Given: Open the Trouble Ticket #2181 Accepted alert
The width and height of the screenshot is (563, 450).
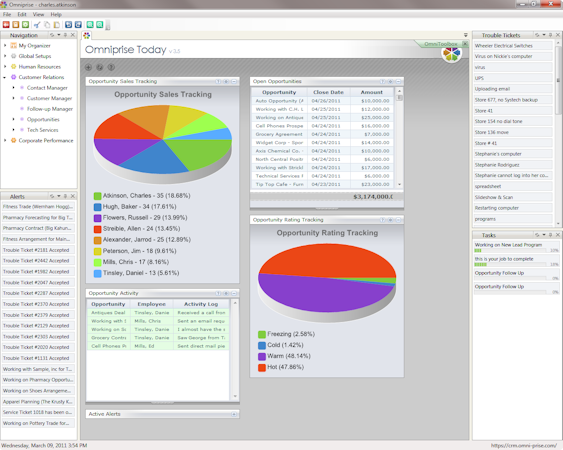Looking at the screenshot, I should 38,250.
